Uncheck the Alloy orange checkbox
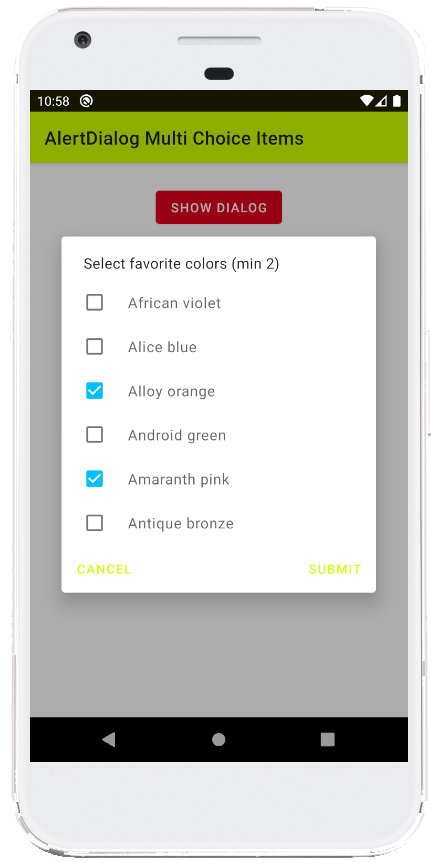Viewport: 431px width, 863px height. point(95,391)
